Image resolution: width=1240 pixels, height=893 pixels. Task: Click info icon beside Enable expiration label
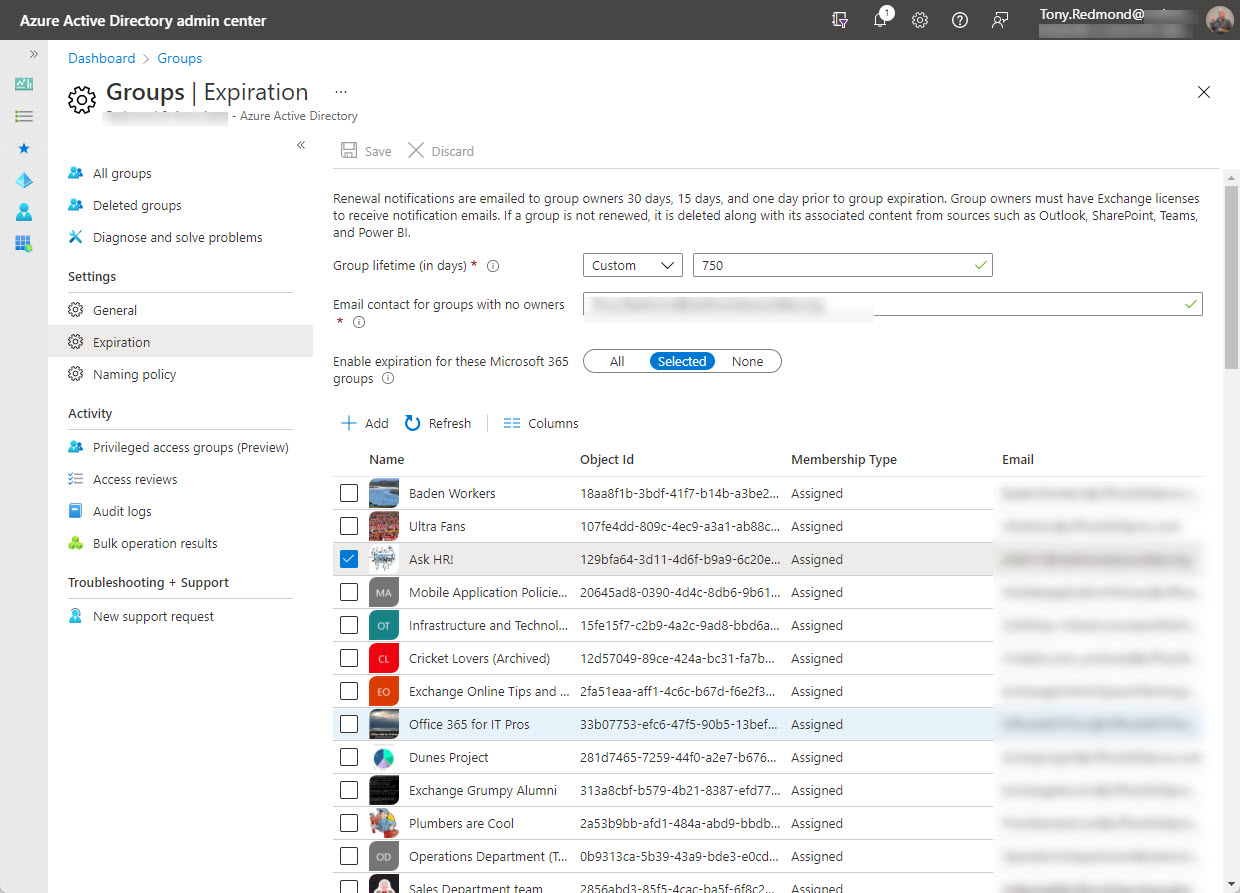click(388, 379)
